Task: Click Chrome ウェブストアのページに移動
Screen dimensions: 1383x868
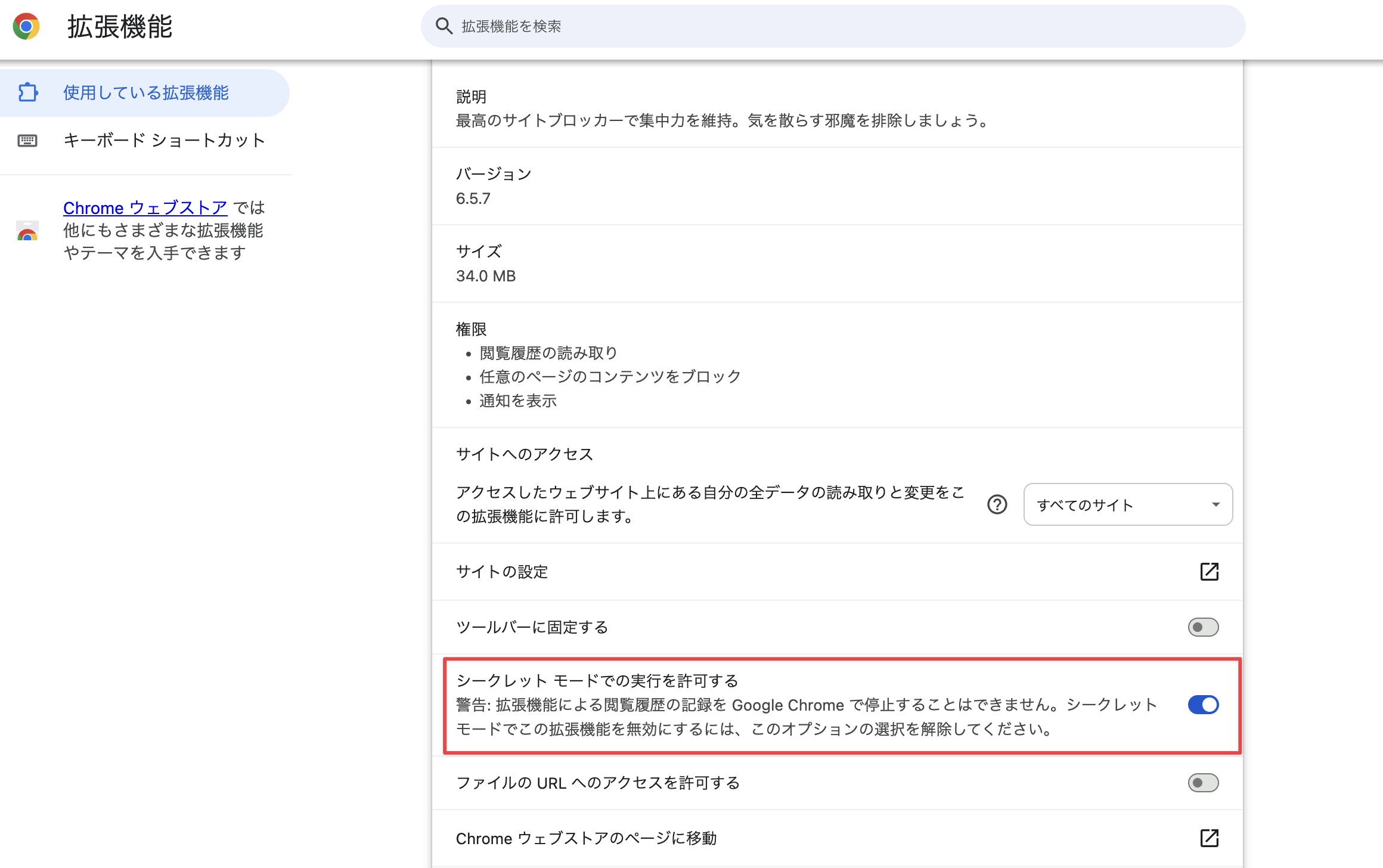Action: point(587,838)
